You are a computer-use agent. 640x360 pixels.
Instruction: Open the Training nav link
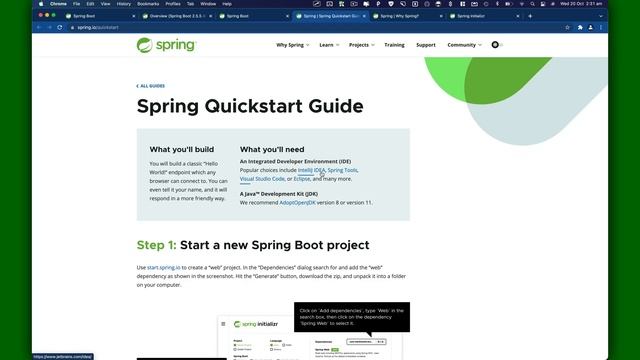pos(394,45)
